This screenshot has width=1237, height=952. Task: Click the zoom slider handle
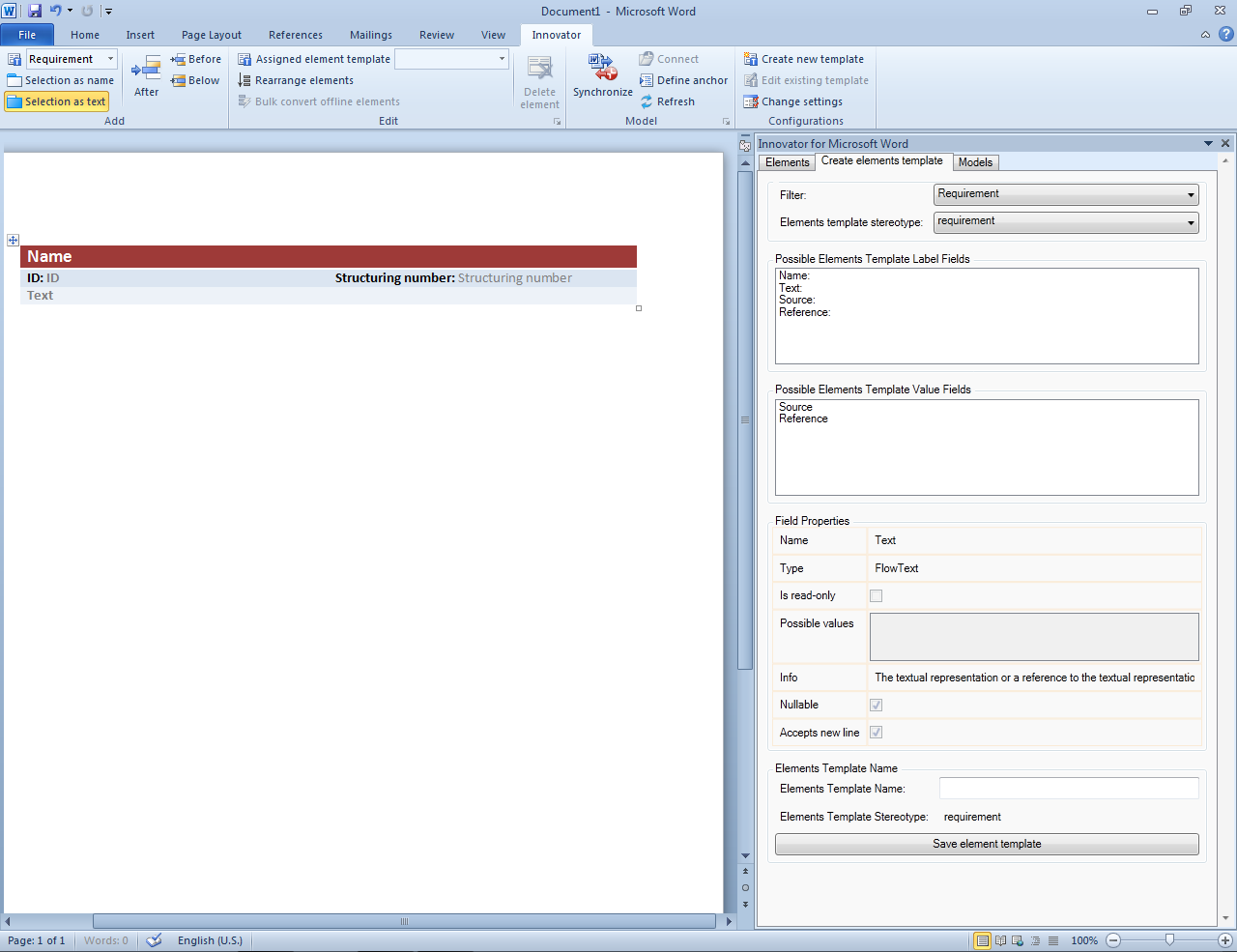tap(1169, 939)
